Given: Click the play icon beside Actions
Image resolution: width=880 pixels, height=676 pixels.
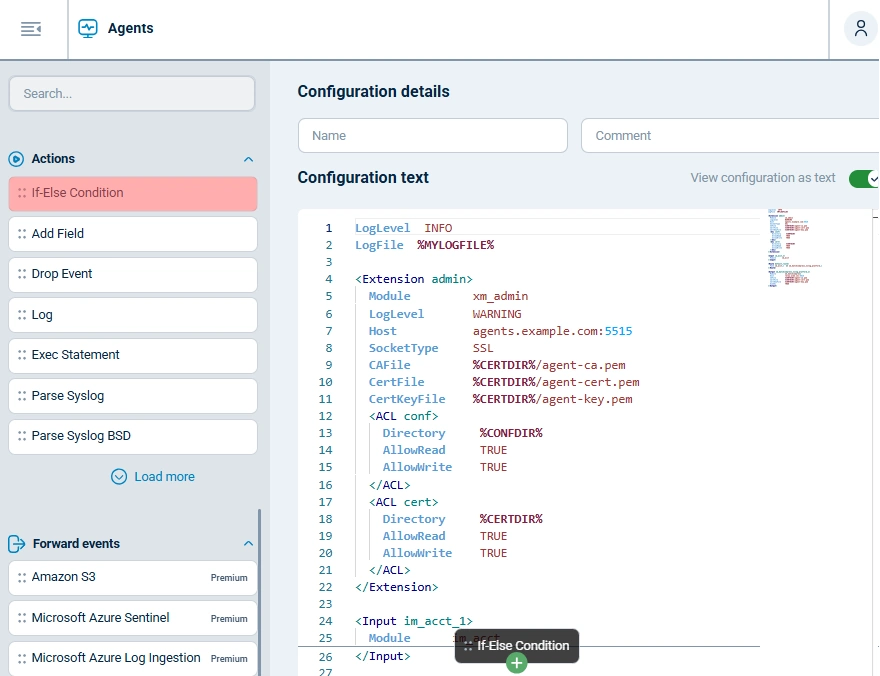Looking at the screenshot, I should [x=17, y=158].
